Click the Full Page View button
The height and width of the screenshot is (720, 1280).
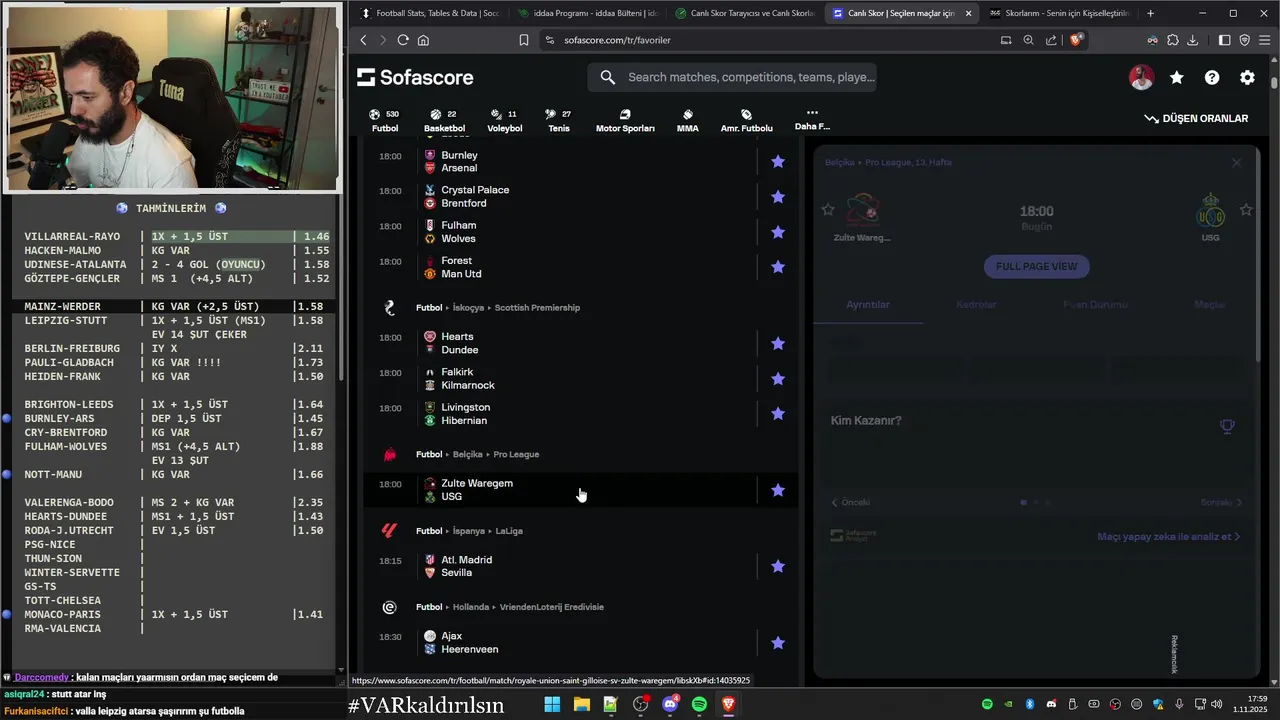click(x=1036, y=266)
